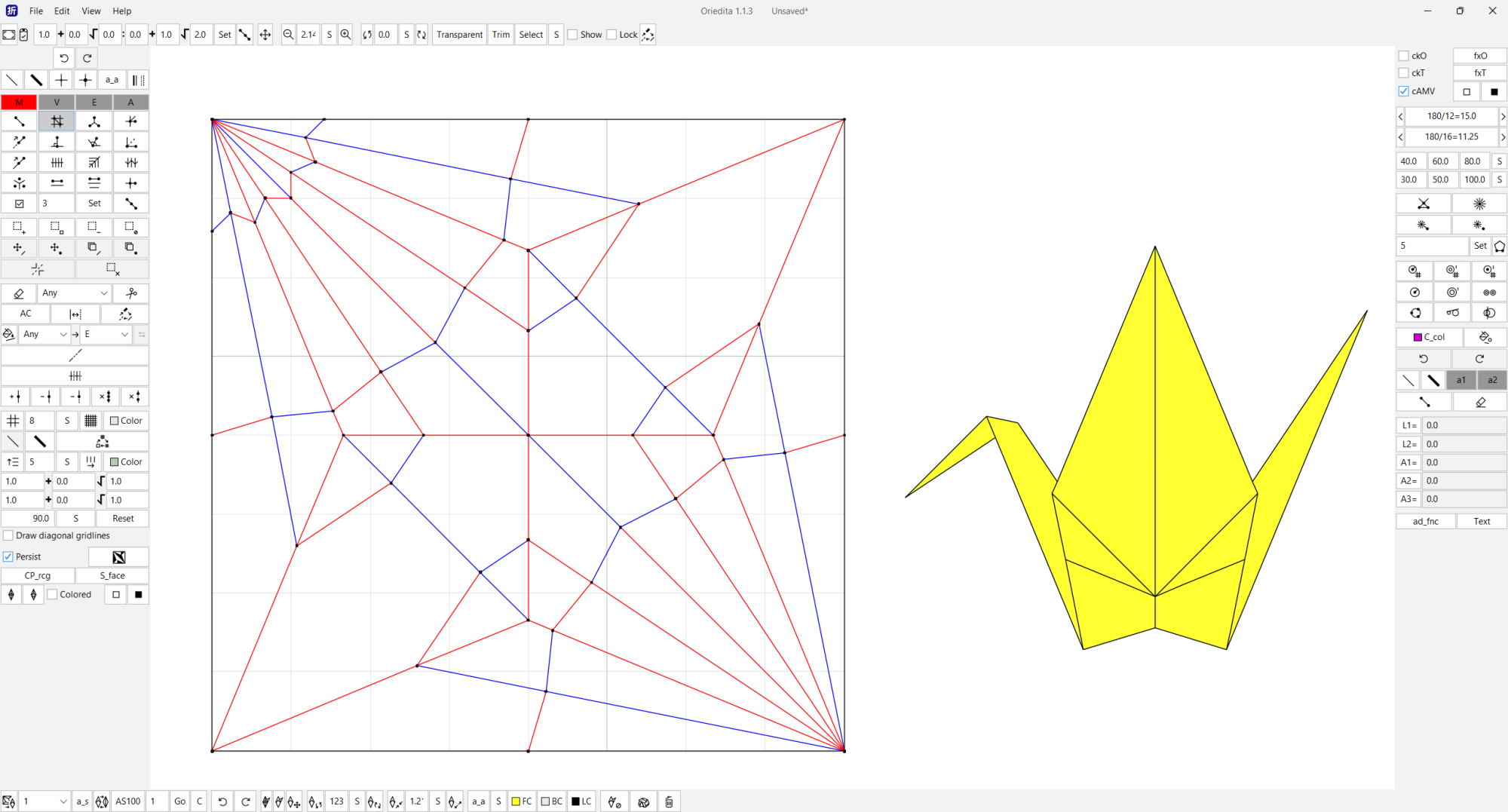Select the grid-snap line drawing tool
1508x812 pixels.
57,121
